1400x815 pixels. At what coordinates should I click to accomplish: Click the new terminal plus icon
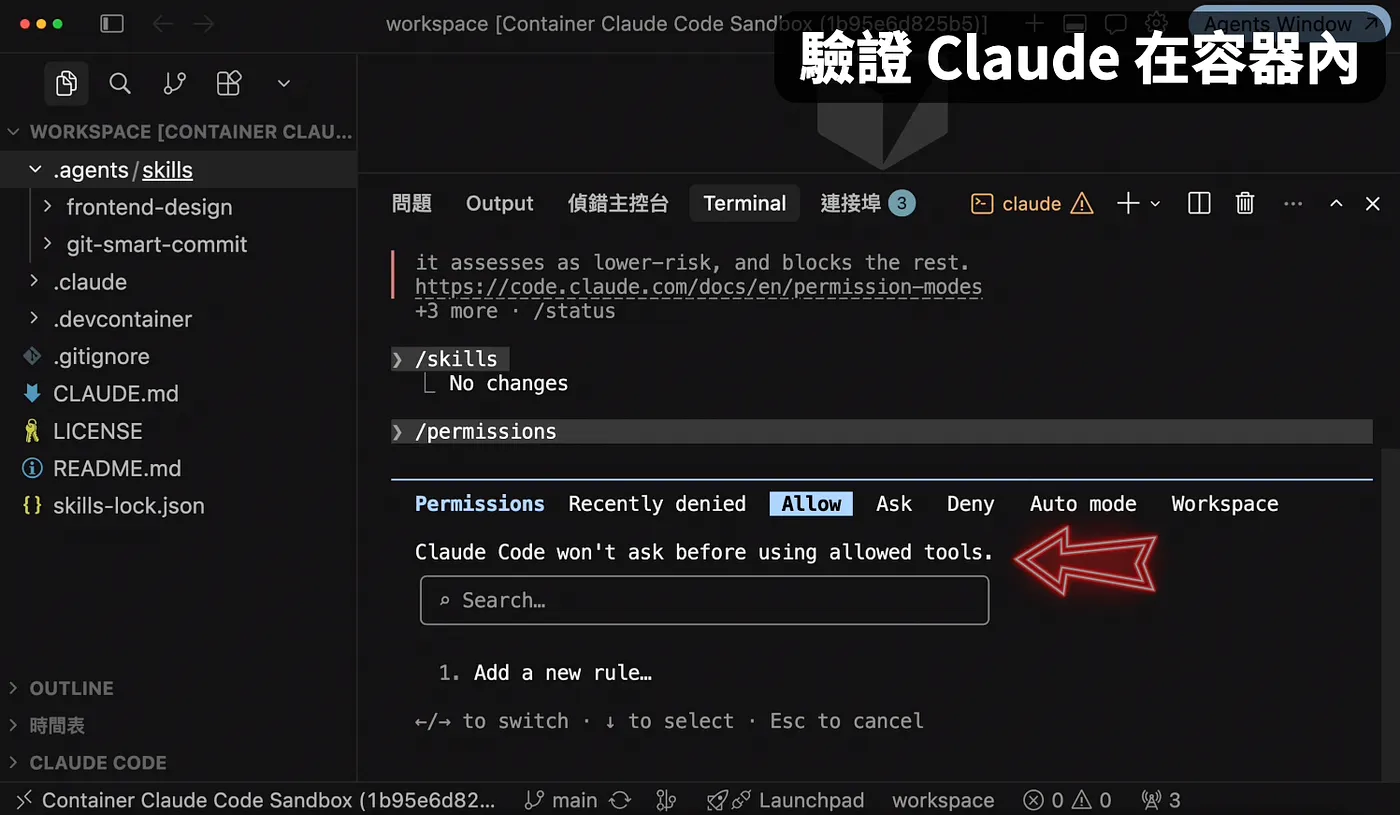click(1128, 204)
